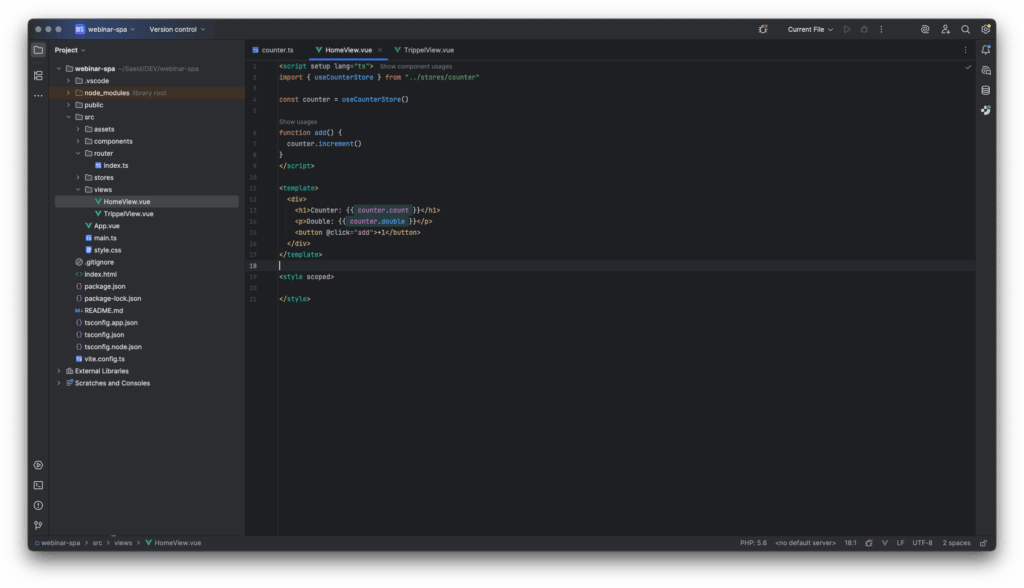The width and height of the screenshot is (1024, 588).
Task: Open the Problems tool window
Action: (x=38, y=505)
